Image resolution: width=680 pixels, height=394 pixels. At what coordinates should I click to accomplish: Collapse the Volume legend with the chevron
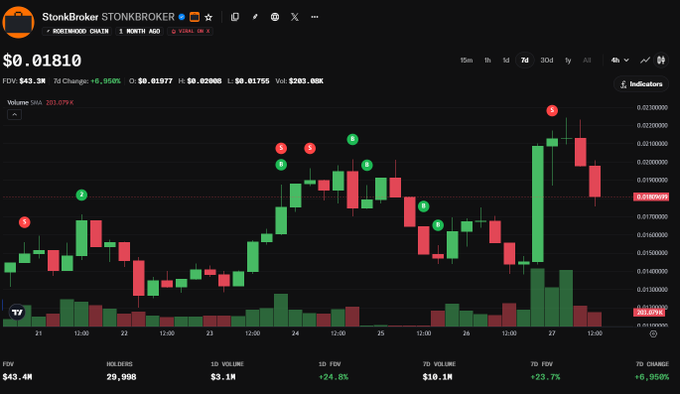(x=14, y=114)
